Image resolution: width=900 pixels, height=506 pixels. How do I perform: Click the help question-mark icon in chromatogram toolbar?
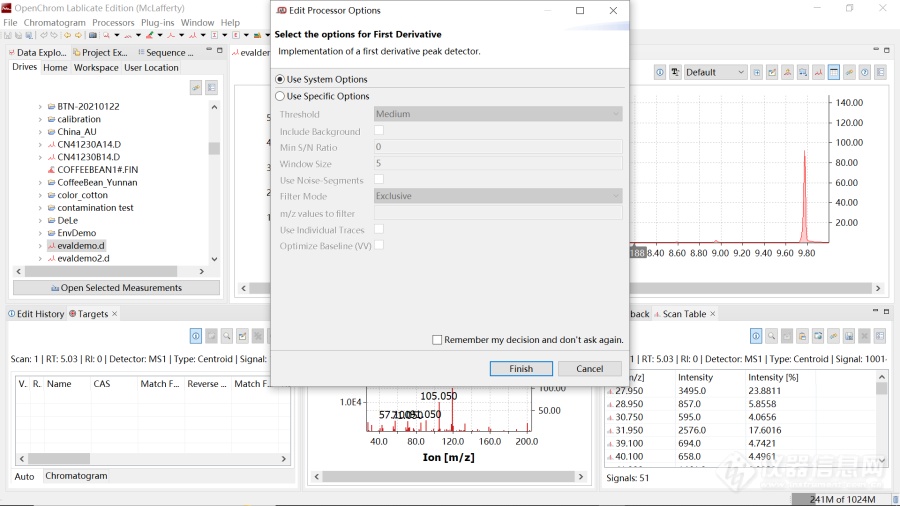click(864, 72)
